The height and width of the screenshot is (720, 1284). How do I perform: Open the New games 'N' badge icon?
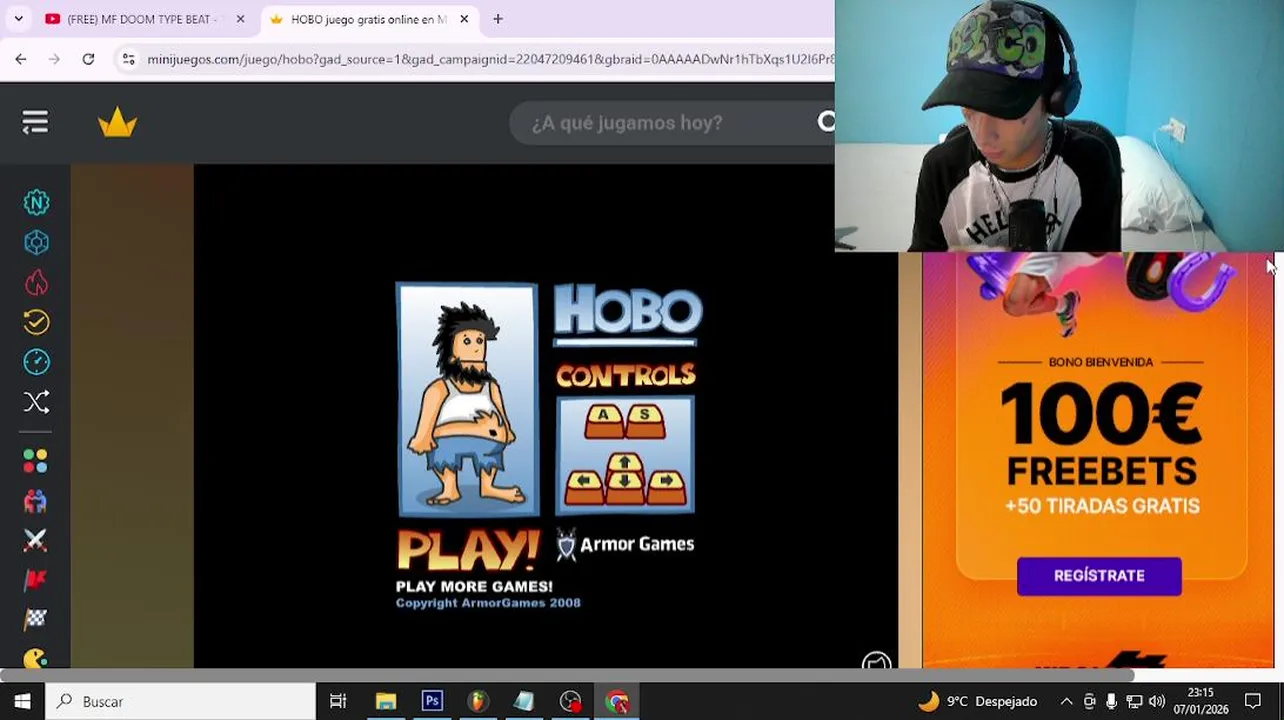click(36, 203)
